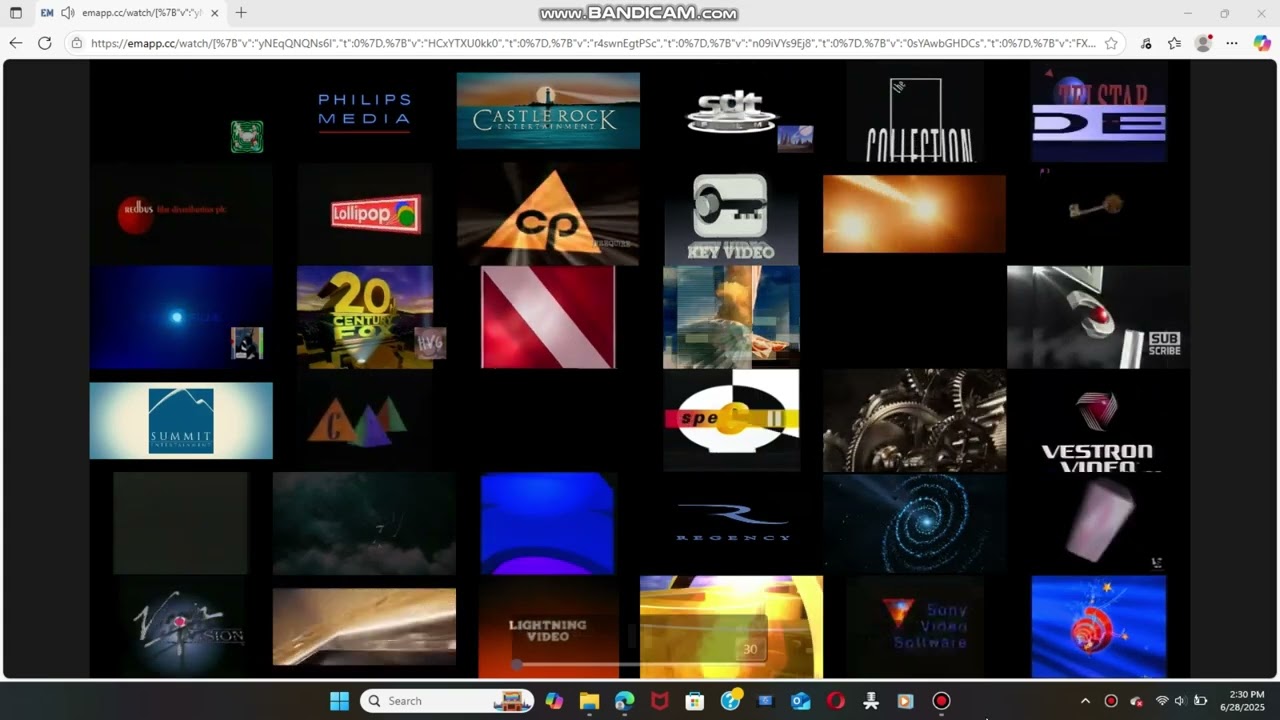Select the Virgin Vision video tile
1280x720 pixels.
tap(181, 627)
